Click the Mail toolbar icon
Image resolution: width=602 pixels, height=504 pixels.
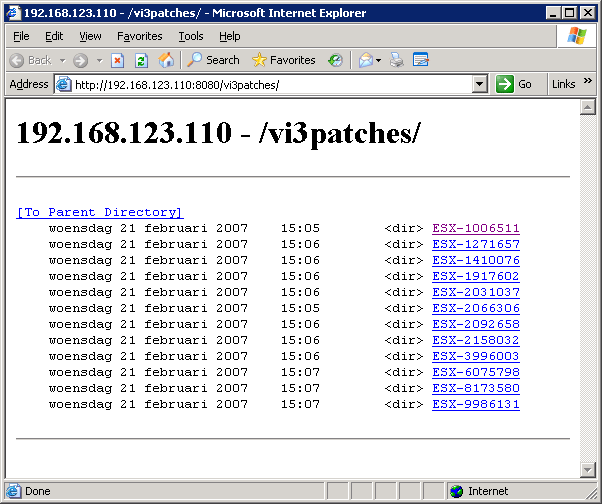pyautogui.click(x=365, y=60)
